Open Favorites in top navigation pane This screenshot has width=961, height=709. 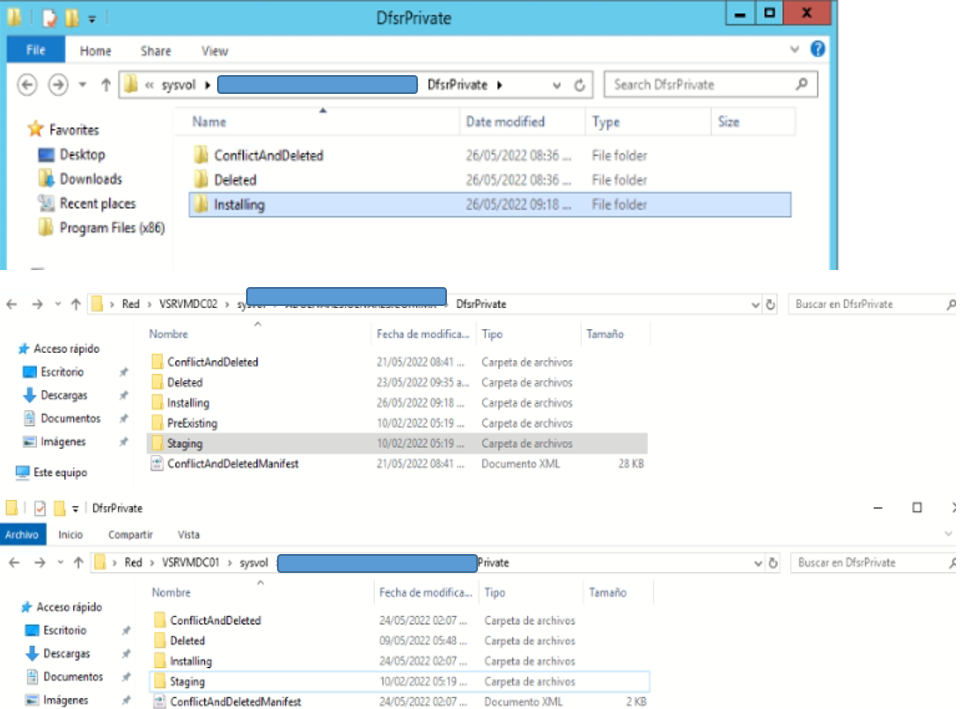coord(74,130)
